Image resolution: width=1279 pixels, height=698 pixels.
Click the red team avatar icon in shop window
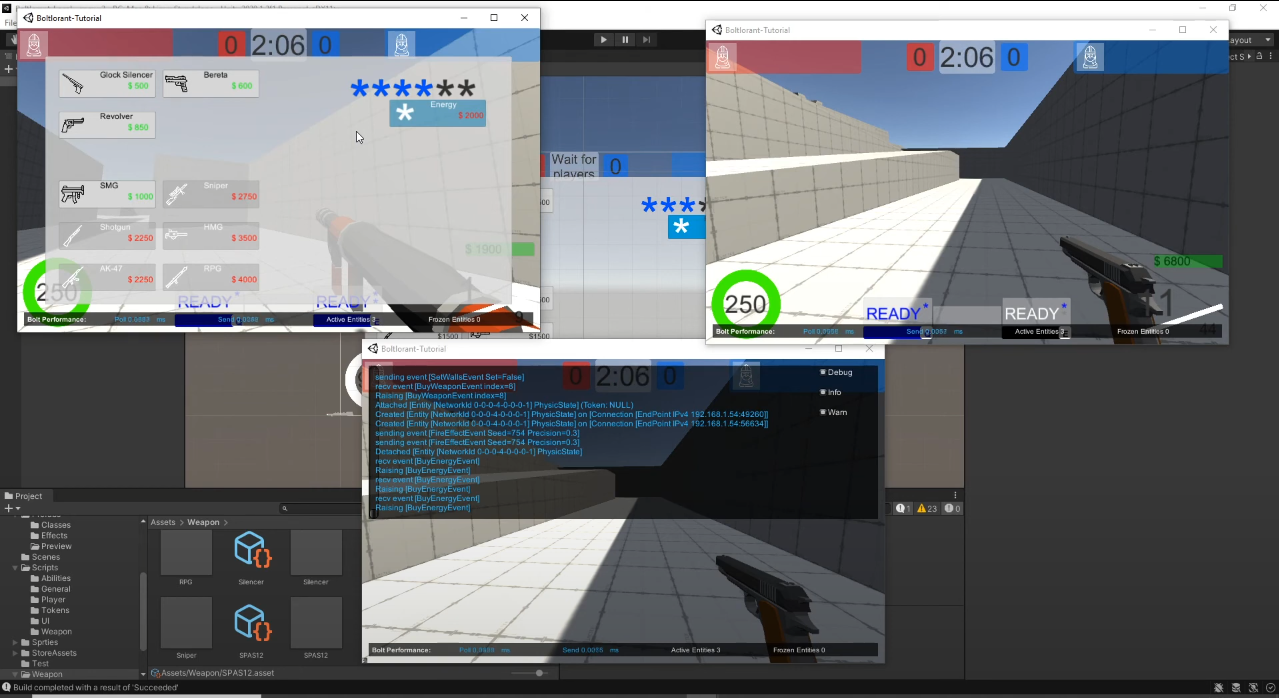[34, 45]
